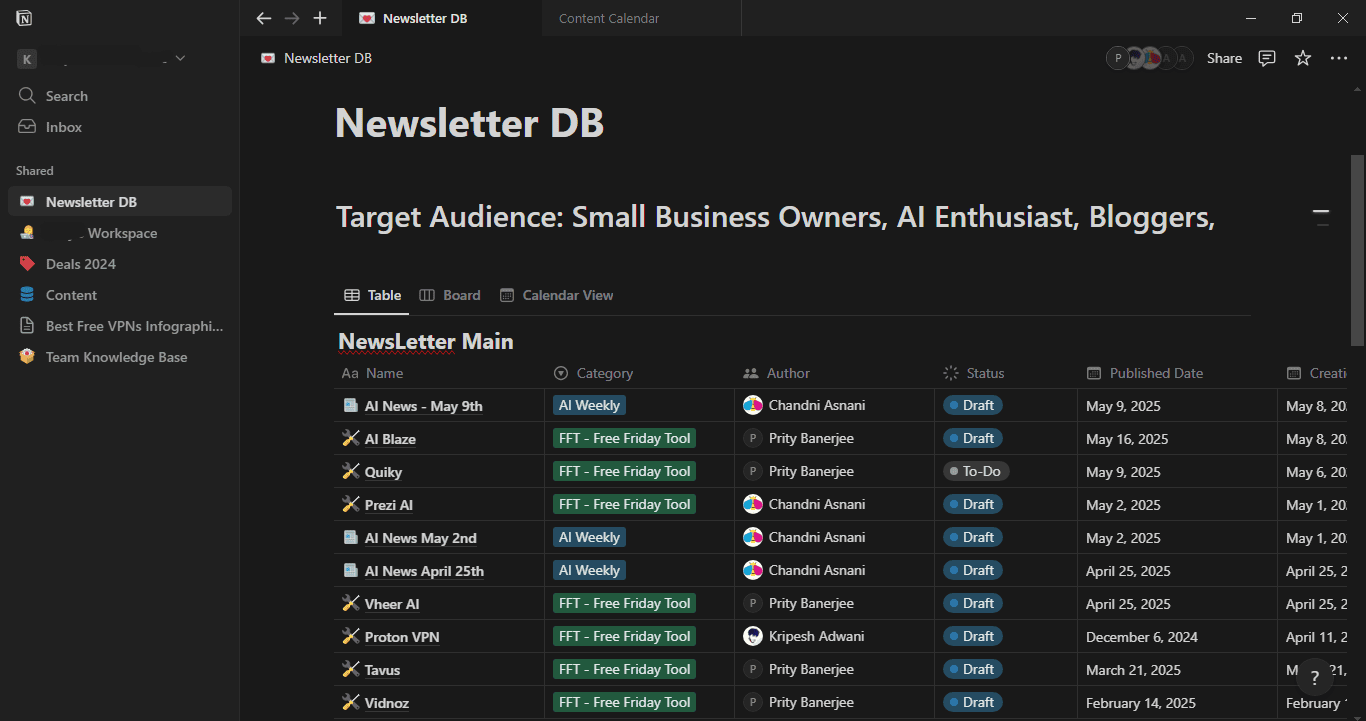Open the three-dot page options menu
Viewport: 1366px width, 721px height.
[x=1339, y=58]
